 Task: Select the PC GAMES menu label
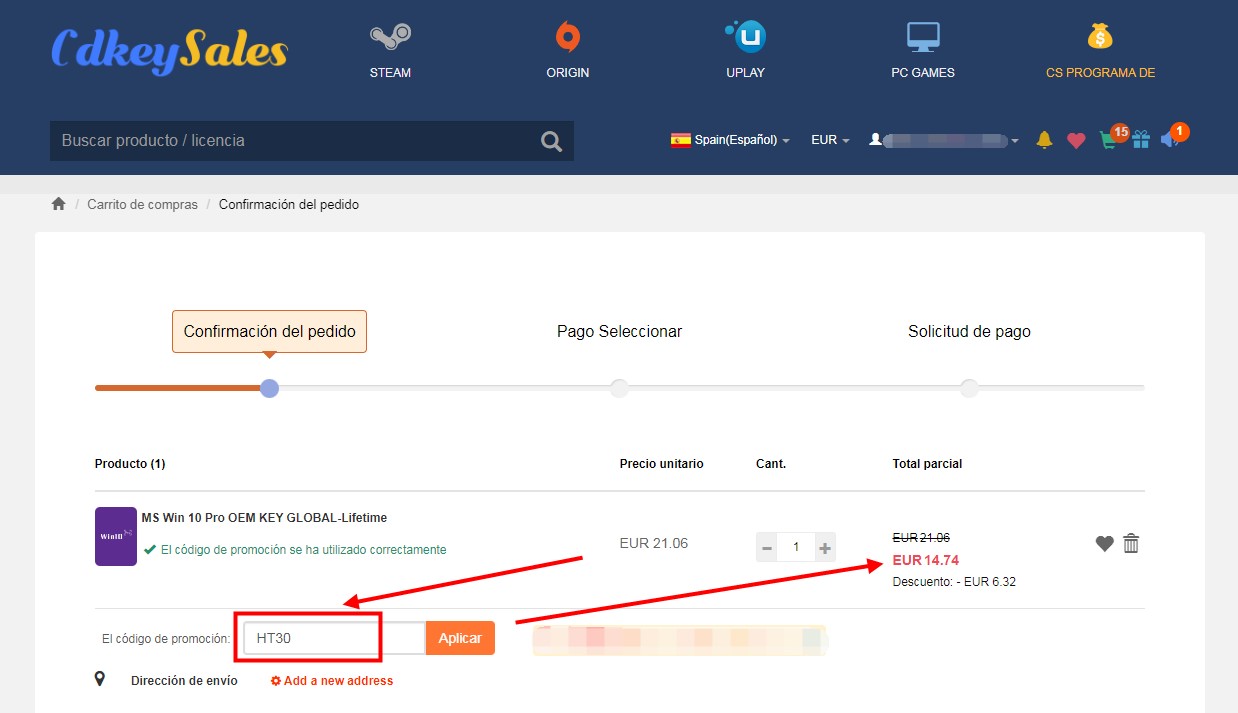923,73
